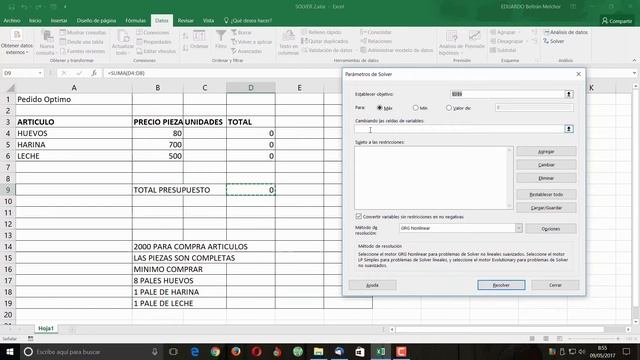Select cell TOTAL PRESUPUESTO
The width and height of the screenshot is (640, 360).
click(x=158, y=190)
